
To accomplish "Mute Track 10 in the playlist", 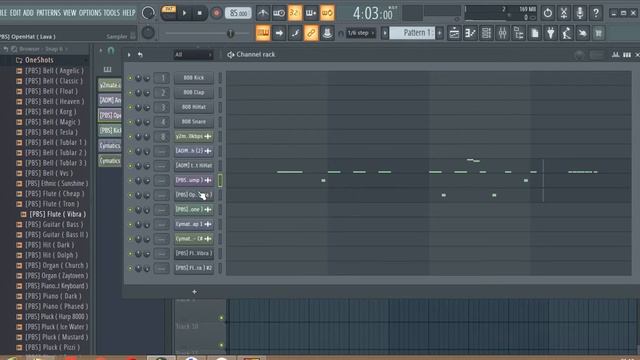I will click(x=222, y=318).
